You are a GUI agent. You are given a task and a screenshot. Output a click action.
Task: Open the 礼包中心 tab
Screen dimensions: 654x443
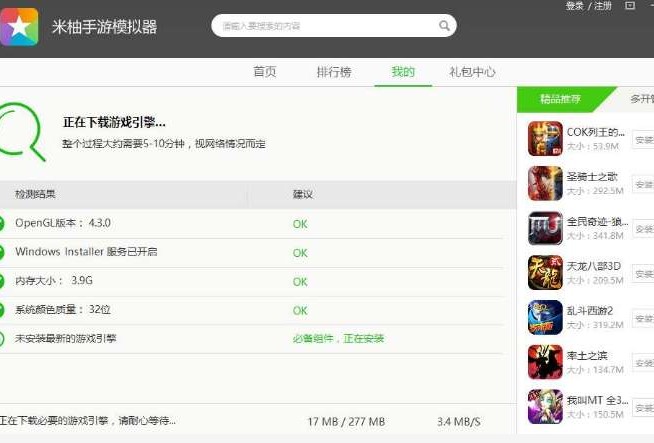point(472,72)
